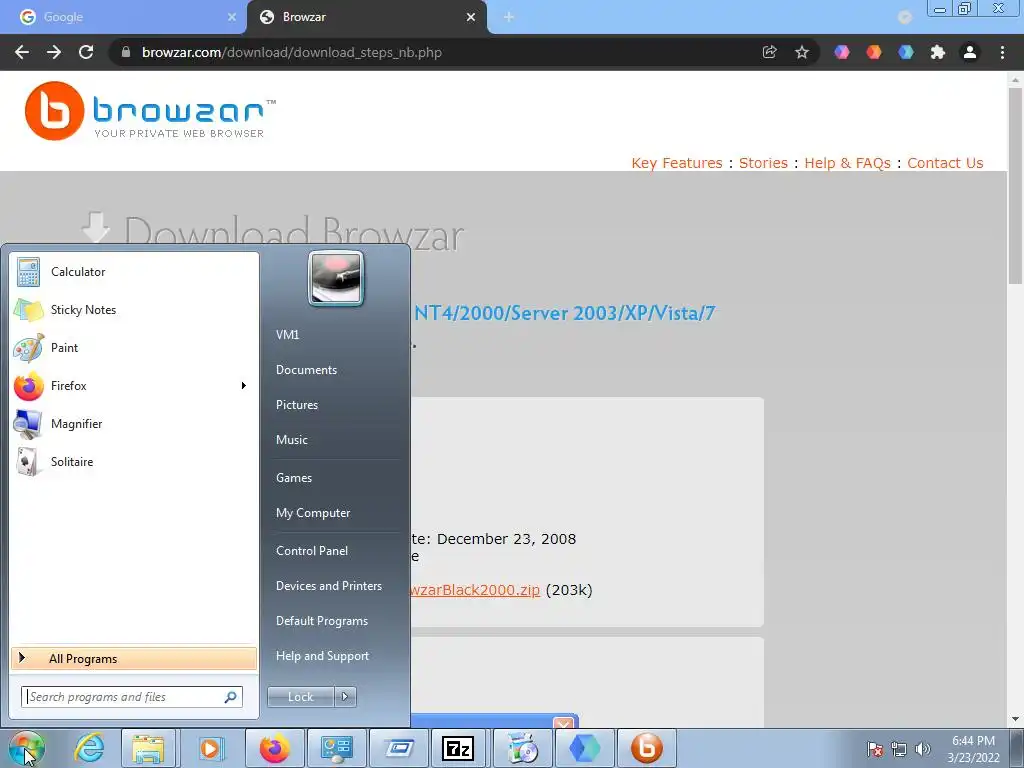Click the Windows Start orb
This screenshot has width=1024, height=768.
(x=27, y=748)
